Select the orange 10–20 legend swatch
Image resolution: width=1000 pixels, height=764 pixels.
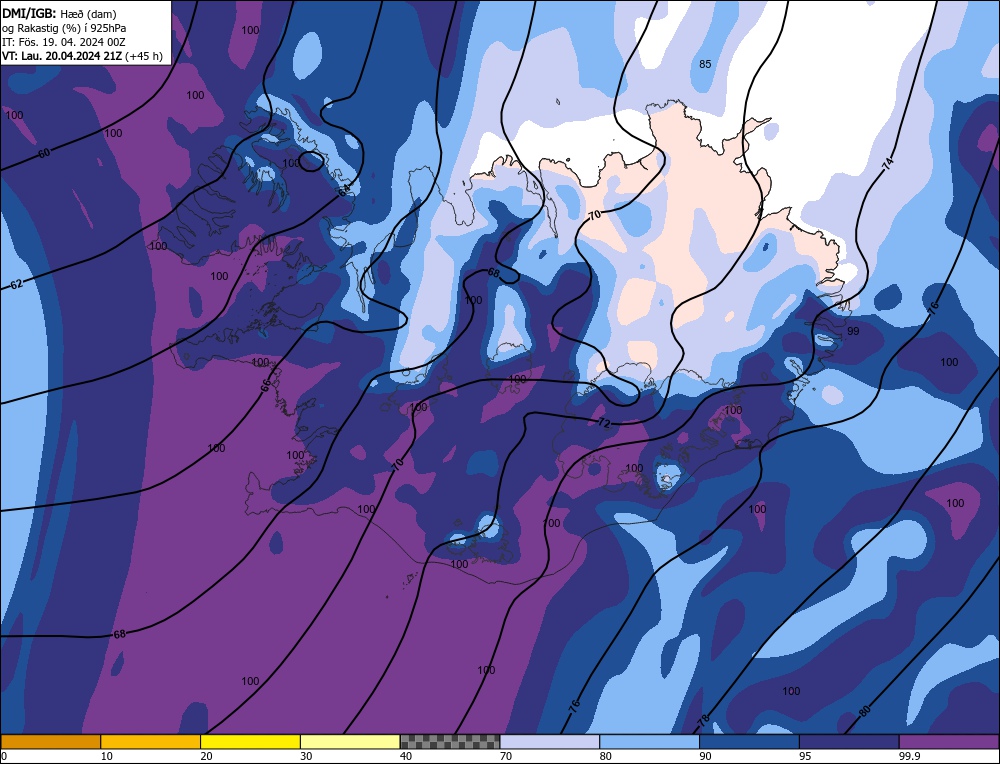[x=151, y=741]
